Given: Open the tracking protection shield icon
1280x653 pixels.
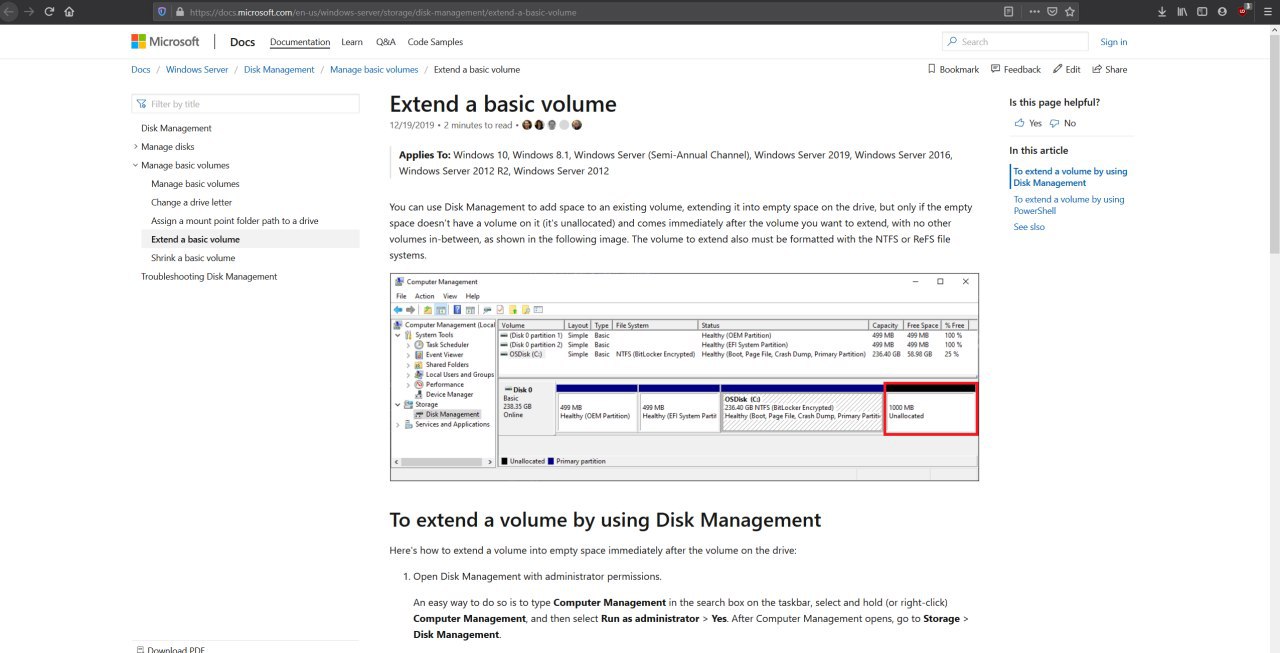Looking at the screenshot, I should pyautogui.click(x=162, y=12).
